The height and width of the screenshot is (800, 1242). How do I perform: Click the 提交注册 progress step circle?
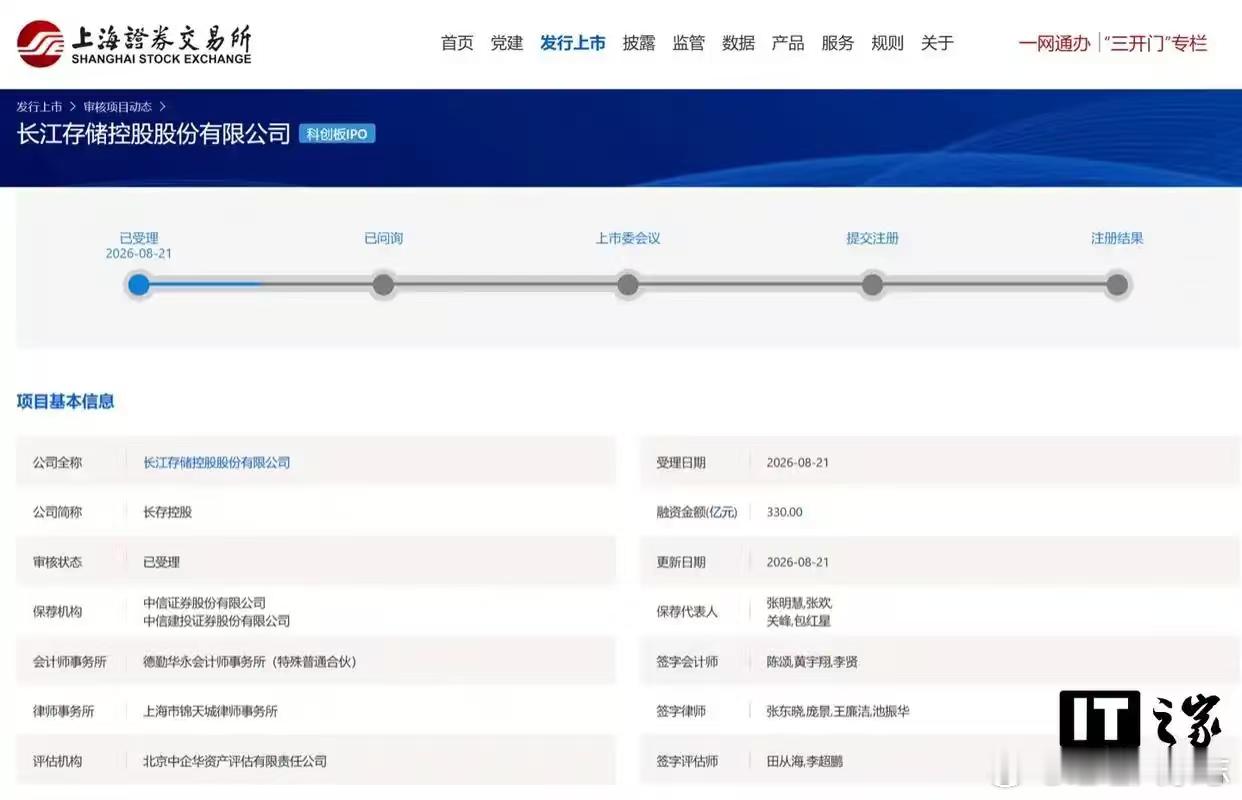point(873,285)
